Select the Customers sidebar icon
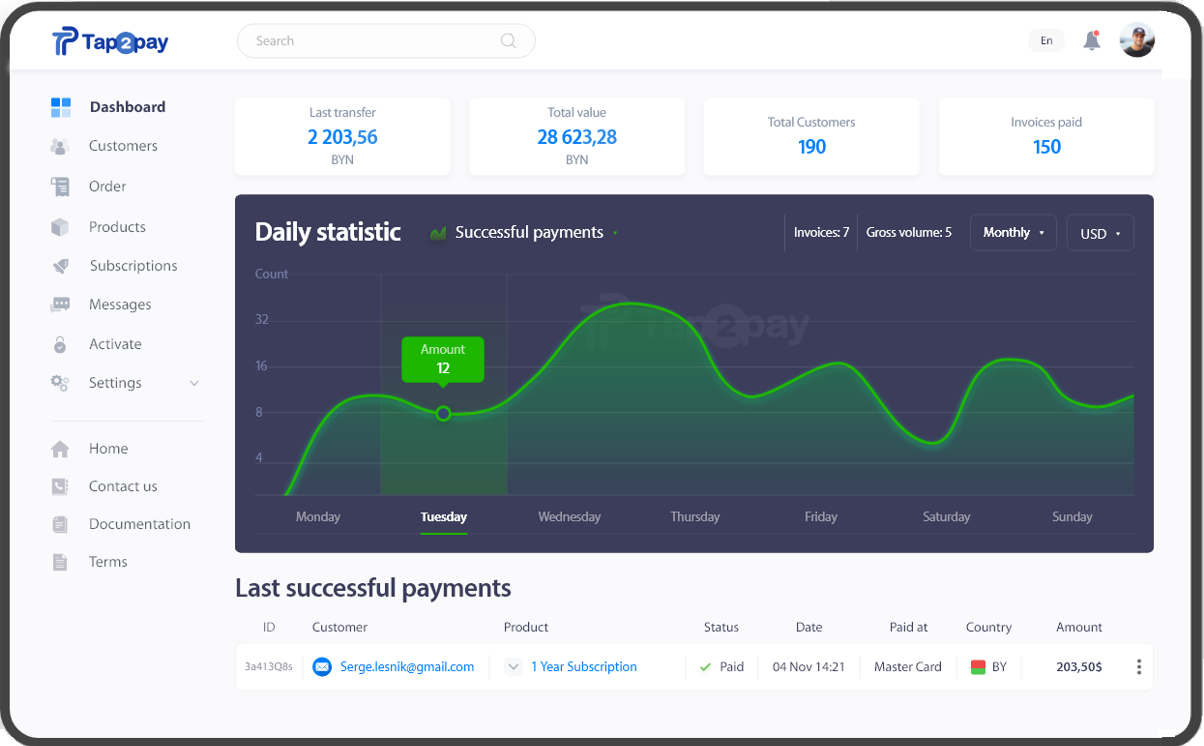This screenshot has width=1204, height=746. tap(59, 145)
